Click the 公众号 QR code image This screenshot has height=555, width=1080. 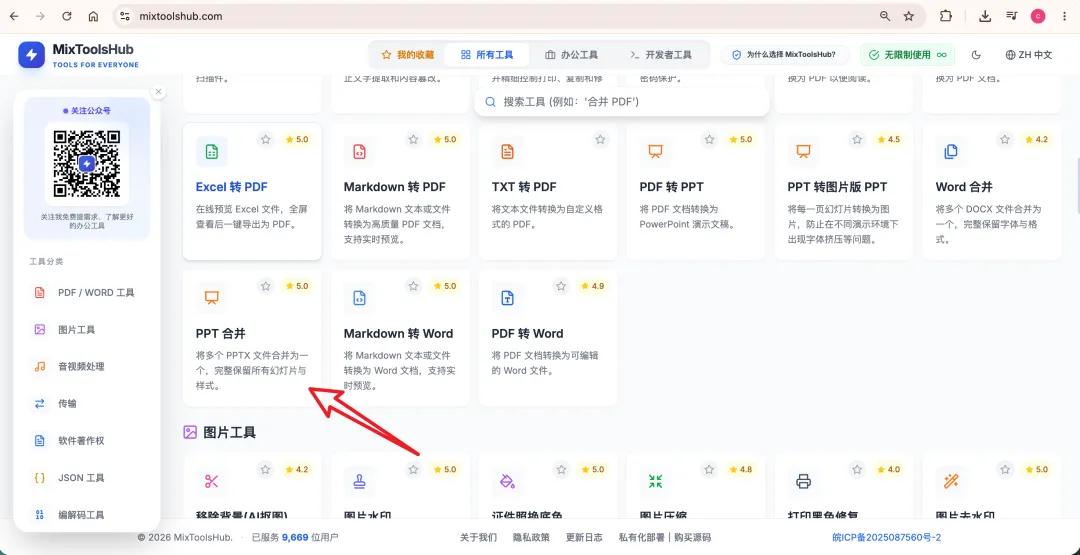coord(87,164)
